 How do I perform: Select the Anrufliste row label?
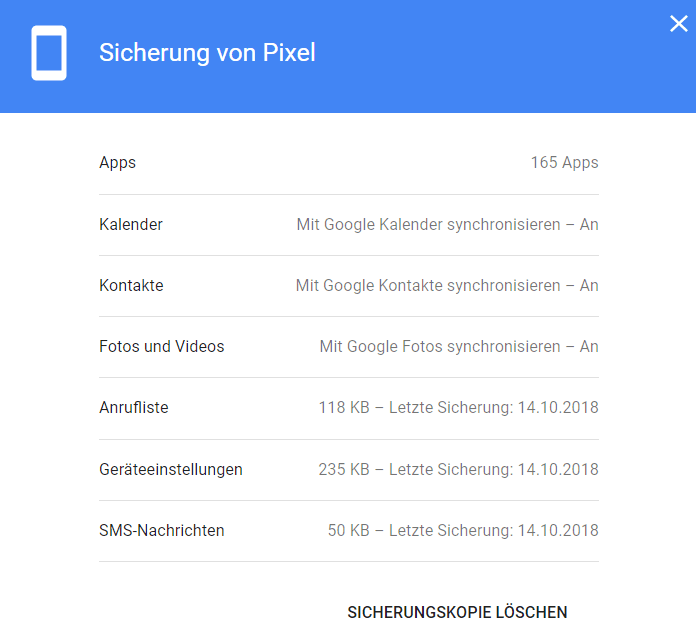tap(134, 407)
